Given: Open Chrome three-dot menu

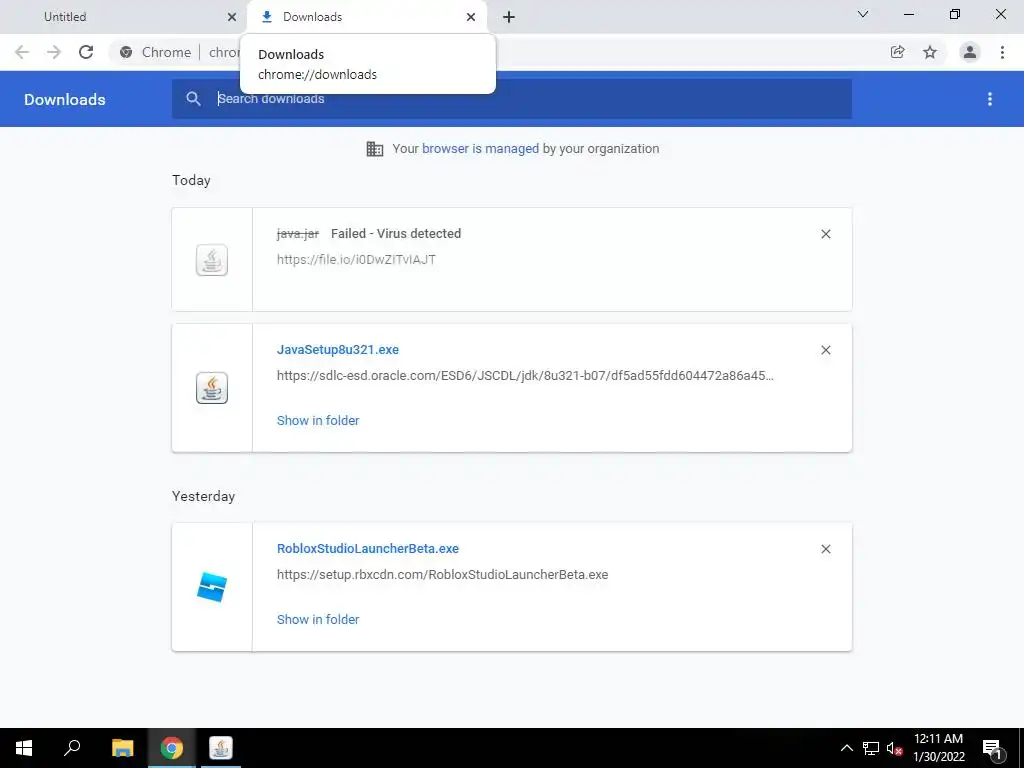Looking at the screenshot, I should click(x=1002, y=52).
